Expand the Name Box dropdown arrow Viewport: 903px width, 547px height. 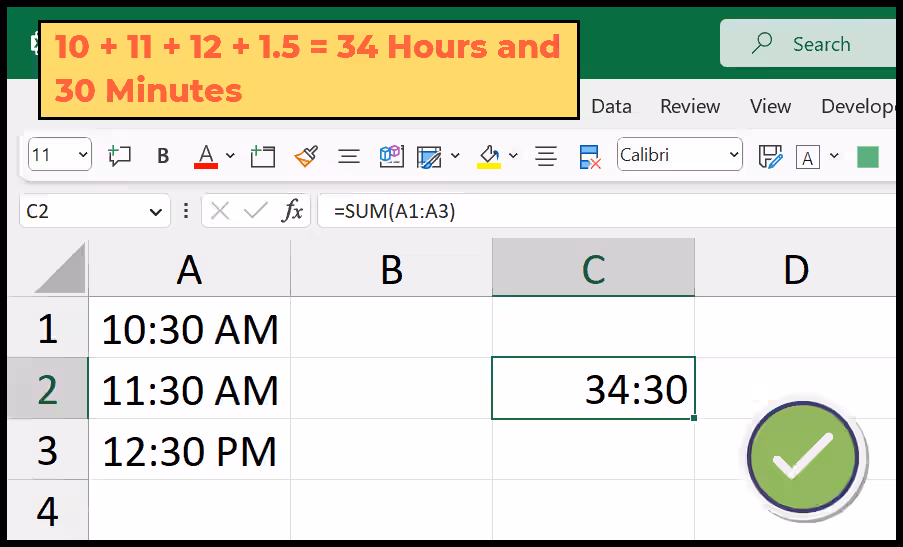pos(155,212)
